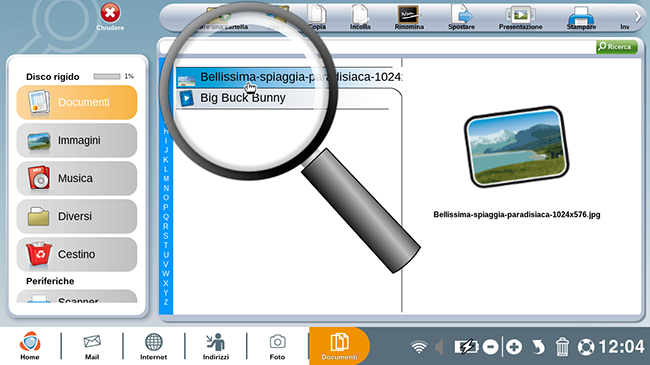Click the zoom-out minus icon
This screenshot has width=650, height=365.
point(490,347)
